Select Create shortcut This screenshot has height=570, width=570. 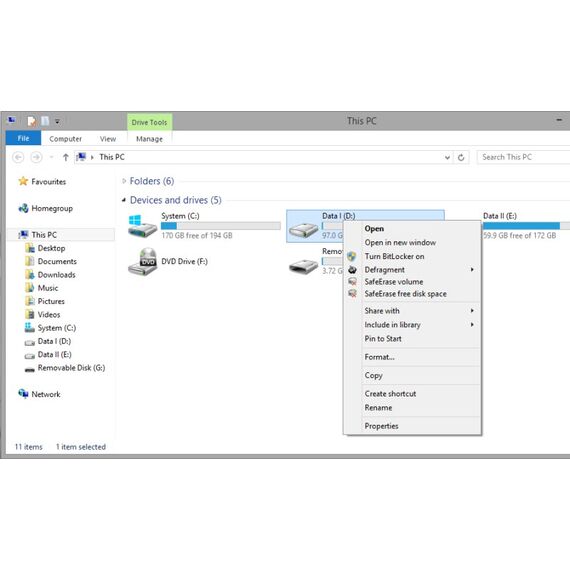[x=413, y=394]
